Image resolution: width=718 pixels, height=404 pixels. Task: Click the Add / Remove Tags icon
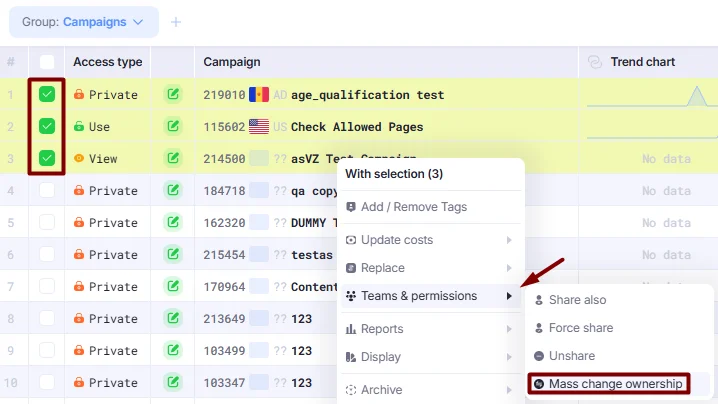(x=351, y=207)
